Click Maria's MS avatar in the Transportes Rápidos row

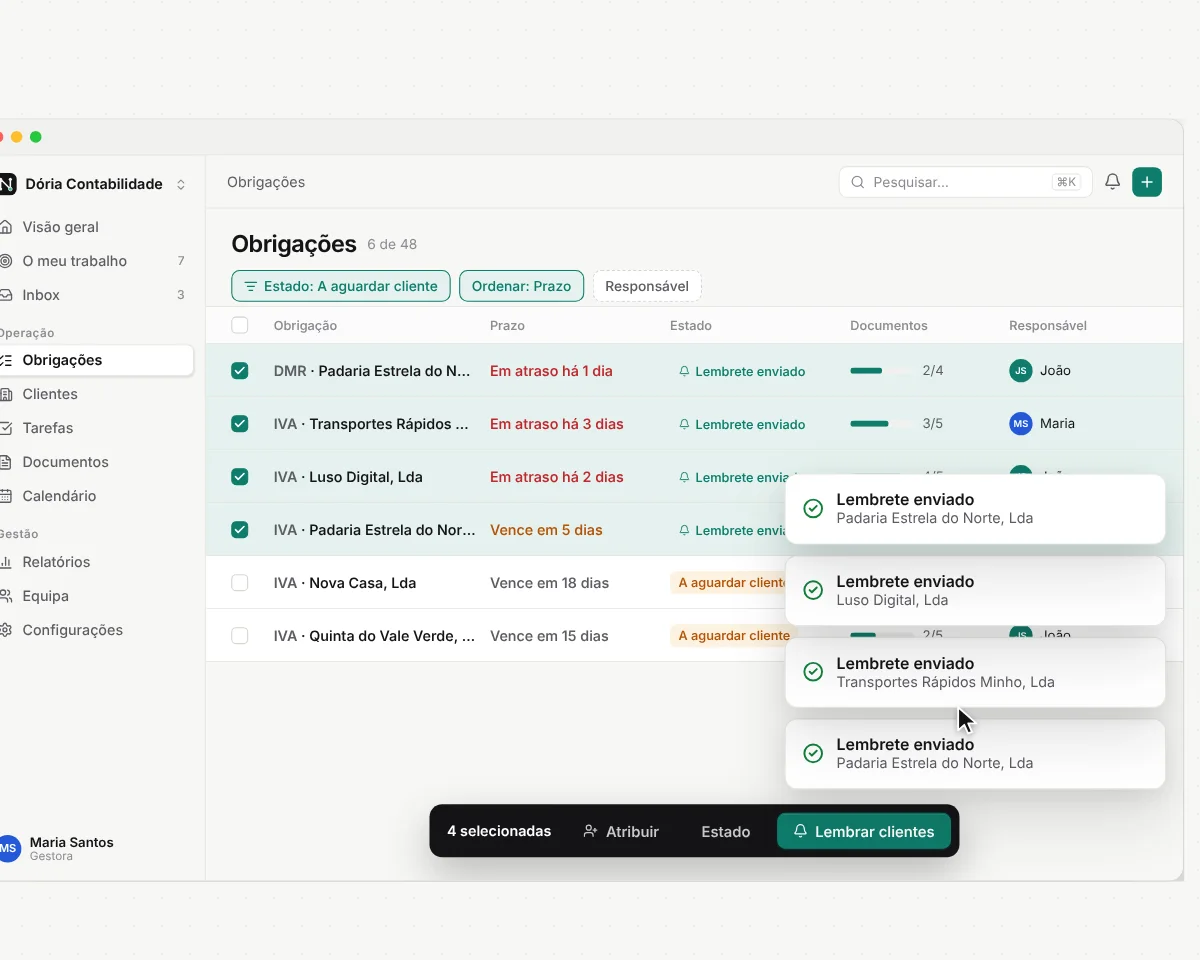[x=1021, y=423]
